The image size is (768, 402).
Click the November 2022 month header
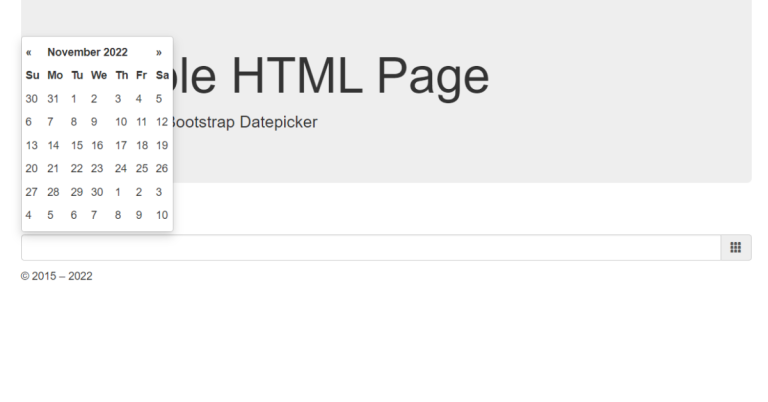(x=88, y=52)
